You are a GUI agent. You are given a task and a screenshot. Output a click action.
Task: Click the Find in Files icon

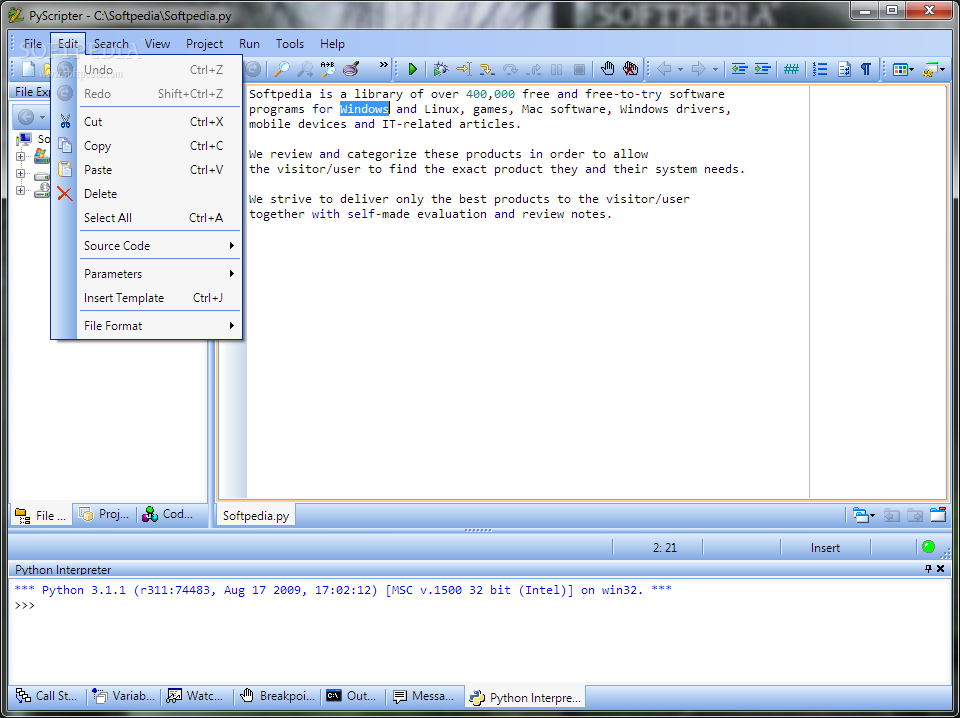coord(351,69)
